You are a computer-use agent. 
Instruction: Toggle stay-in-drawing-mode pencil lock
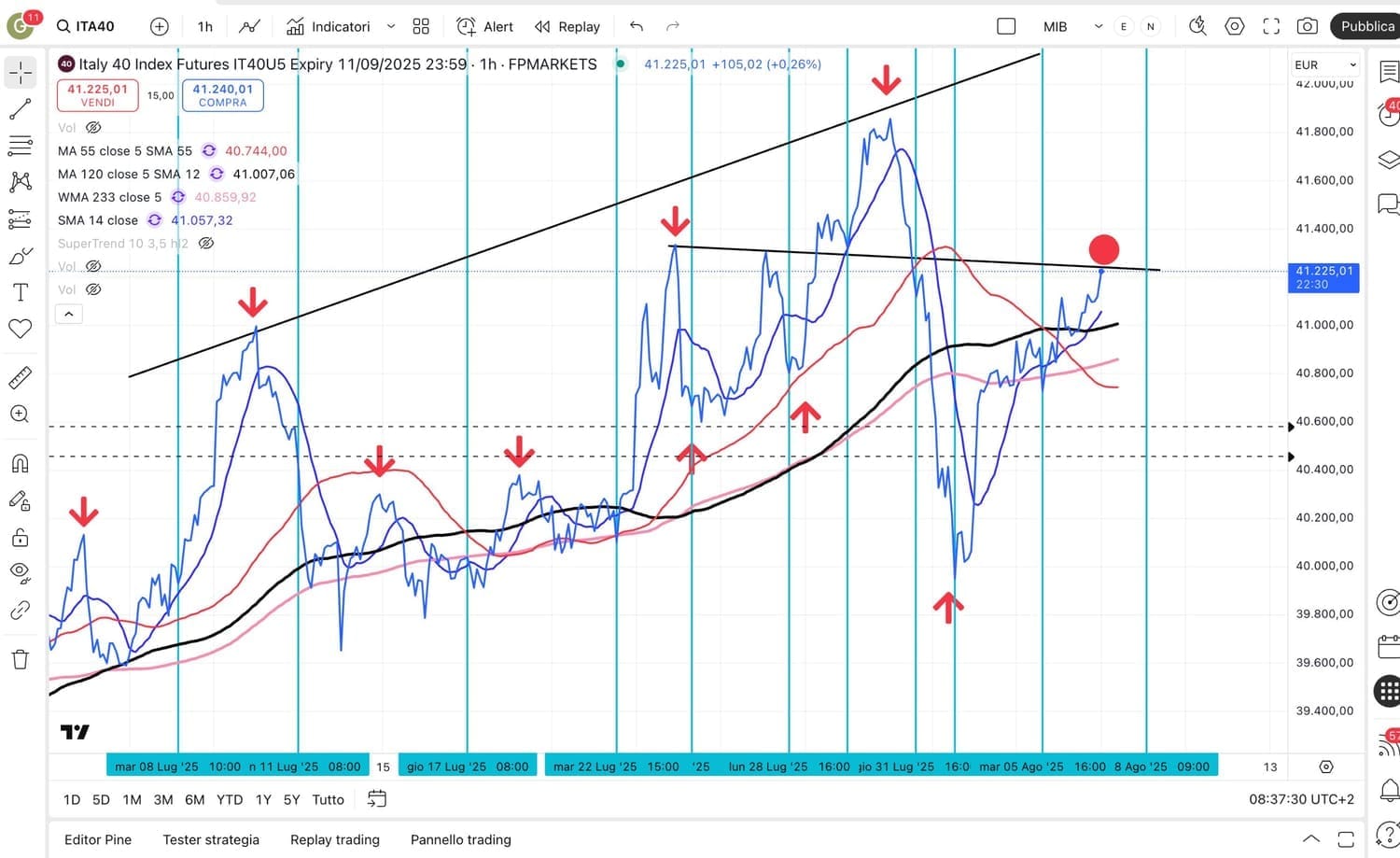point(21,500)
